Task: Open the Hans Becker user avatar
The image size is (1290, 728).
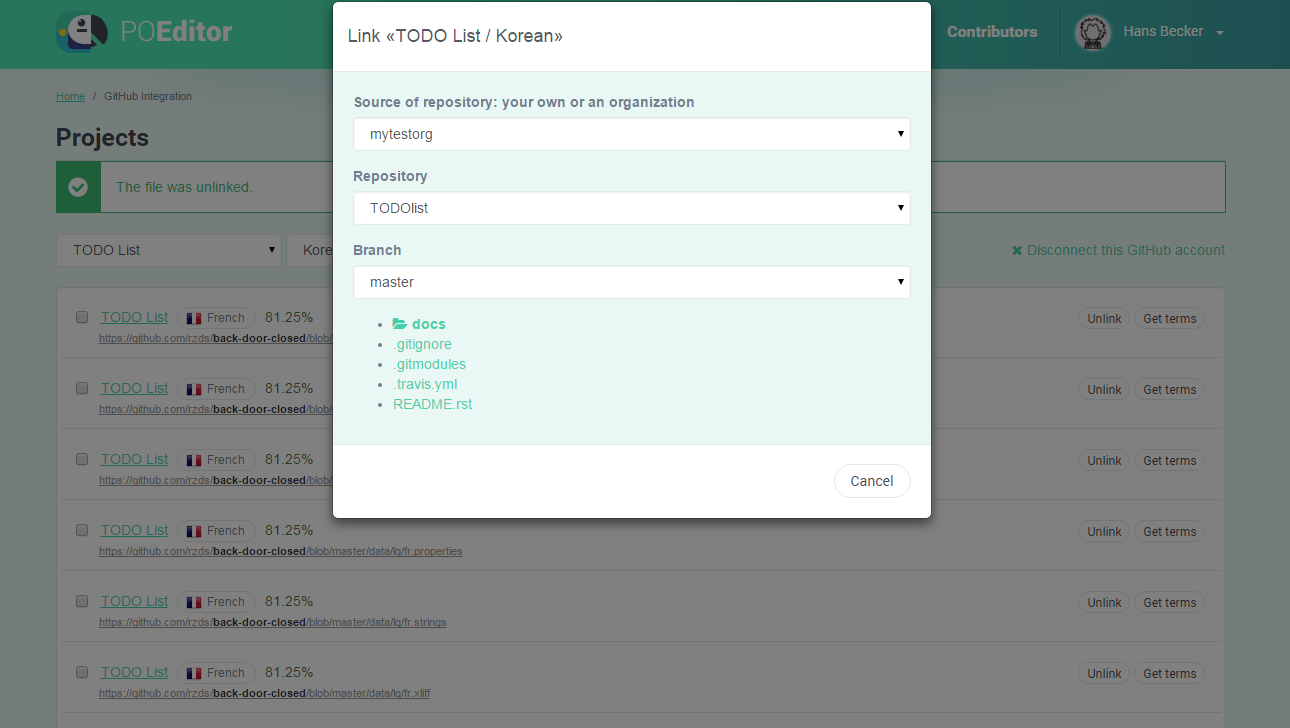Action: [1093, 32]
